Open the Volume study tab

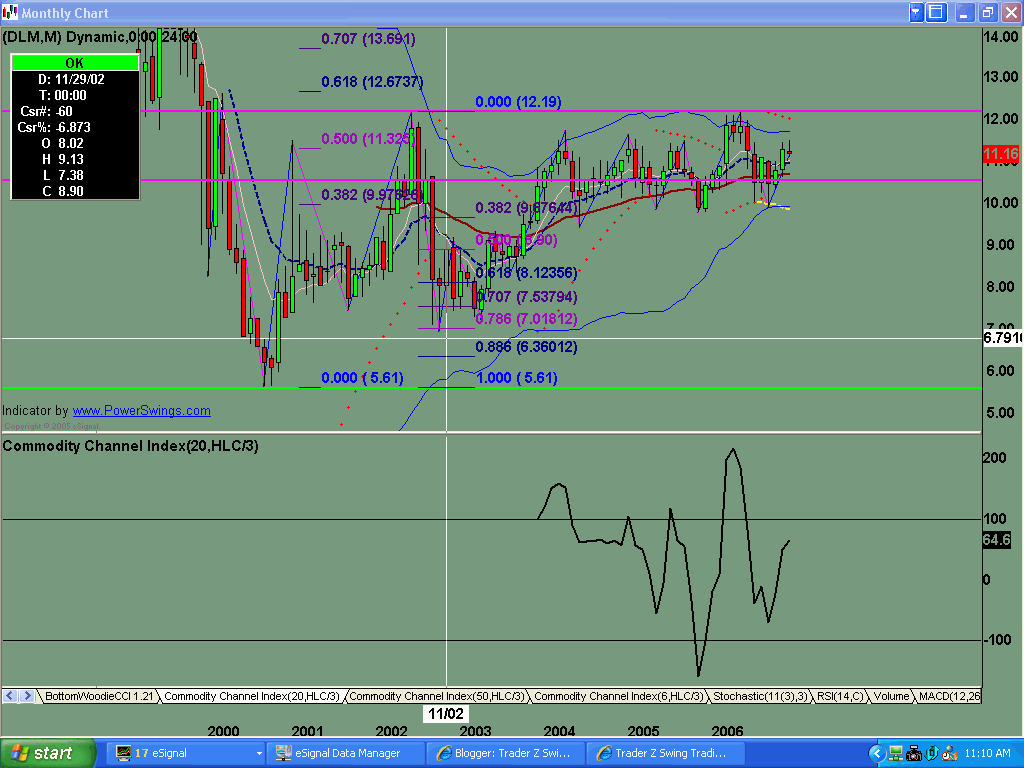pos(891,696)
